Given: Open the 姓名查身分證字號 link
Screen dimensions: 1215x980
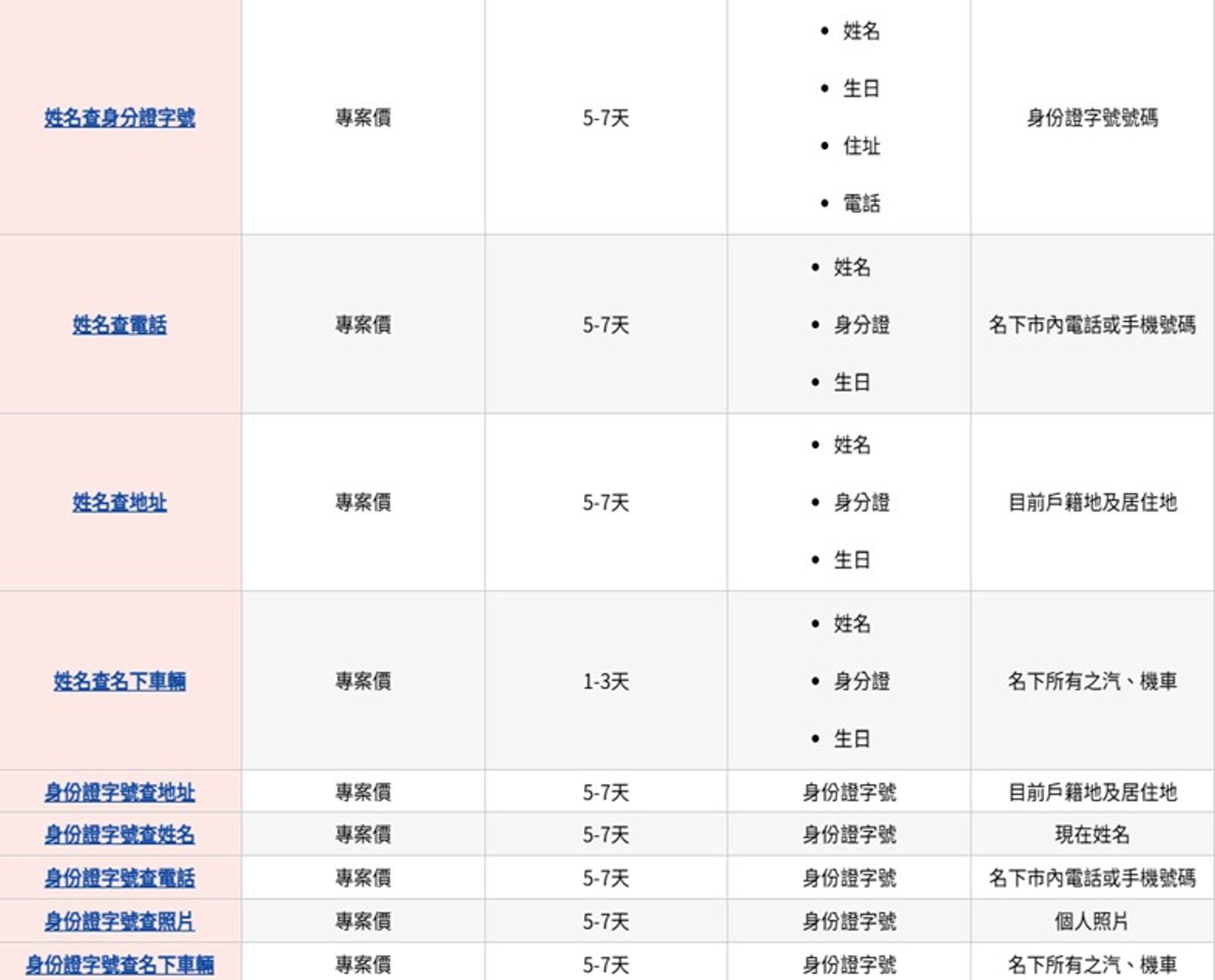Looking at the screenshot, I should (x=120, y=118).
